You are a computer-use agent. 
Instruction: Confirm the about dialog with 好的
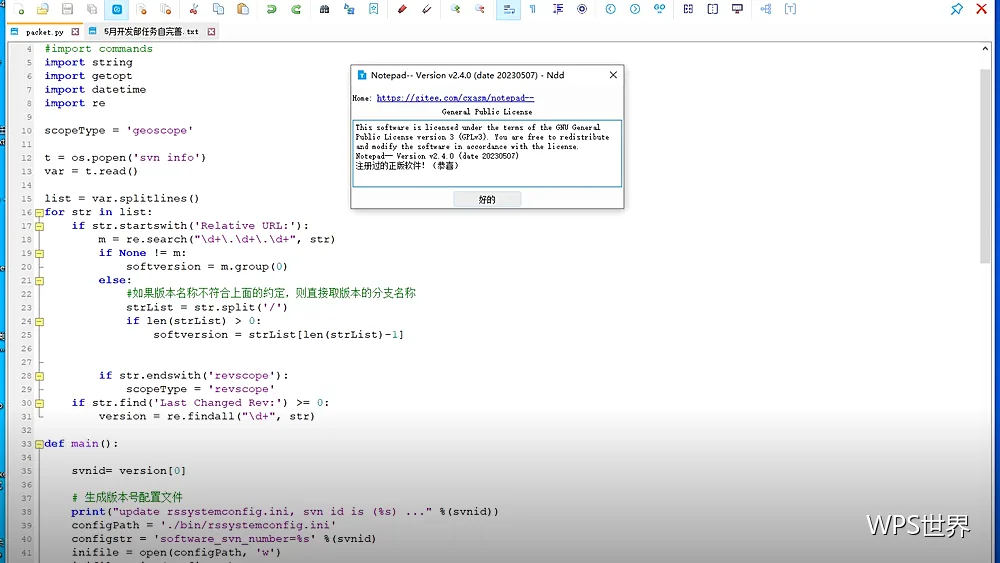pos(487,200)
